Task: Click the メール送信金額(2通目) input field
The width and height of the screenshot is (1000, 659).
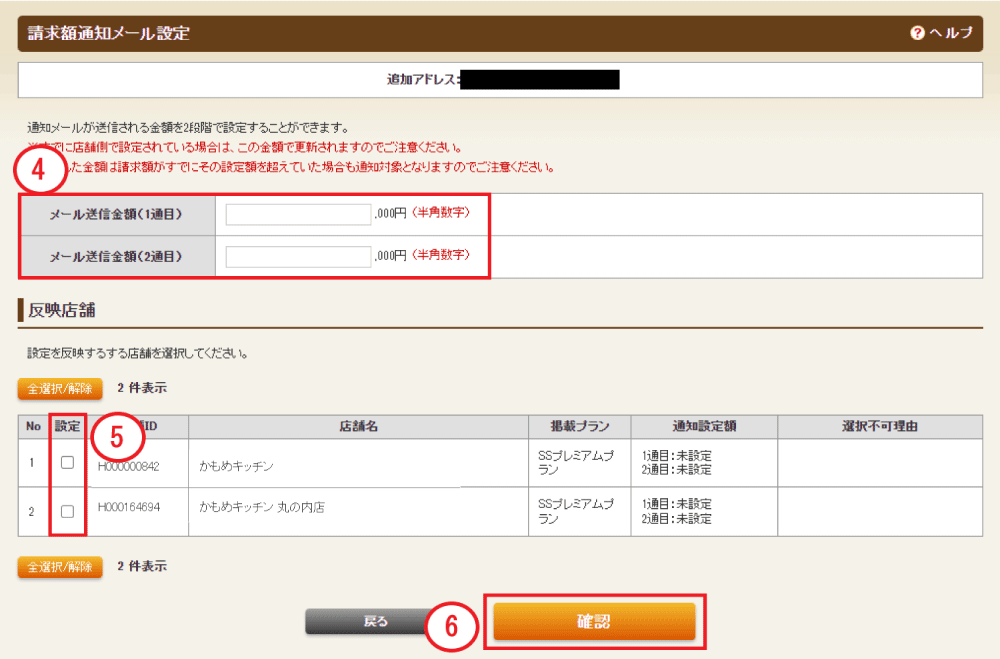Action: point(298,256)
